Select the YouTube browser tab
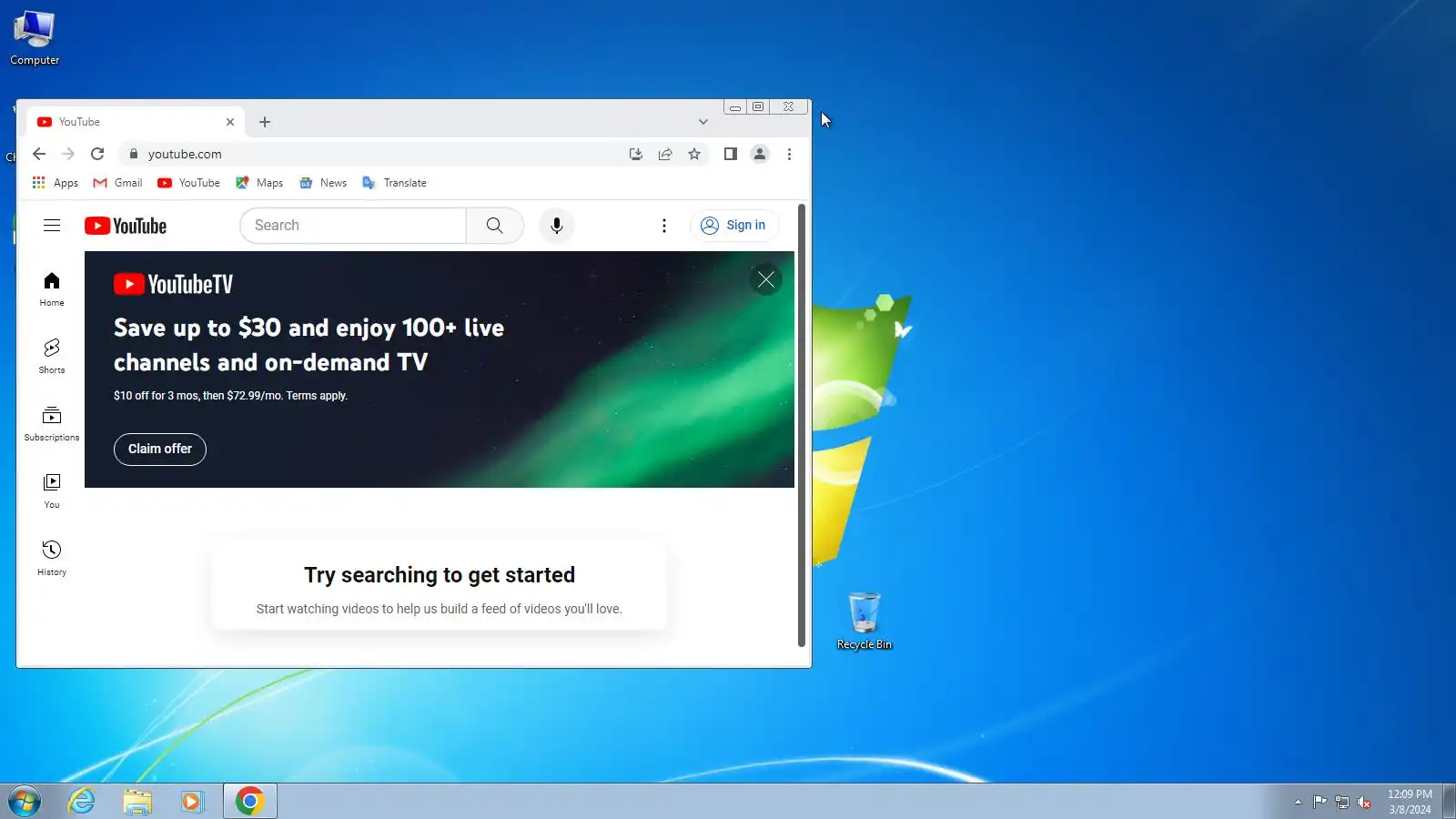Viewport: 1456px width, 819px height. 136,122
